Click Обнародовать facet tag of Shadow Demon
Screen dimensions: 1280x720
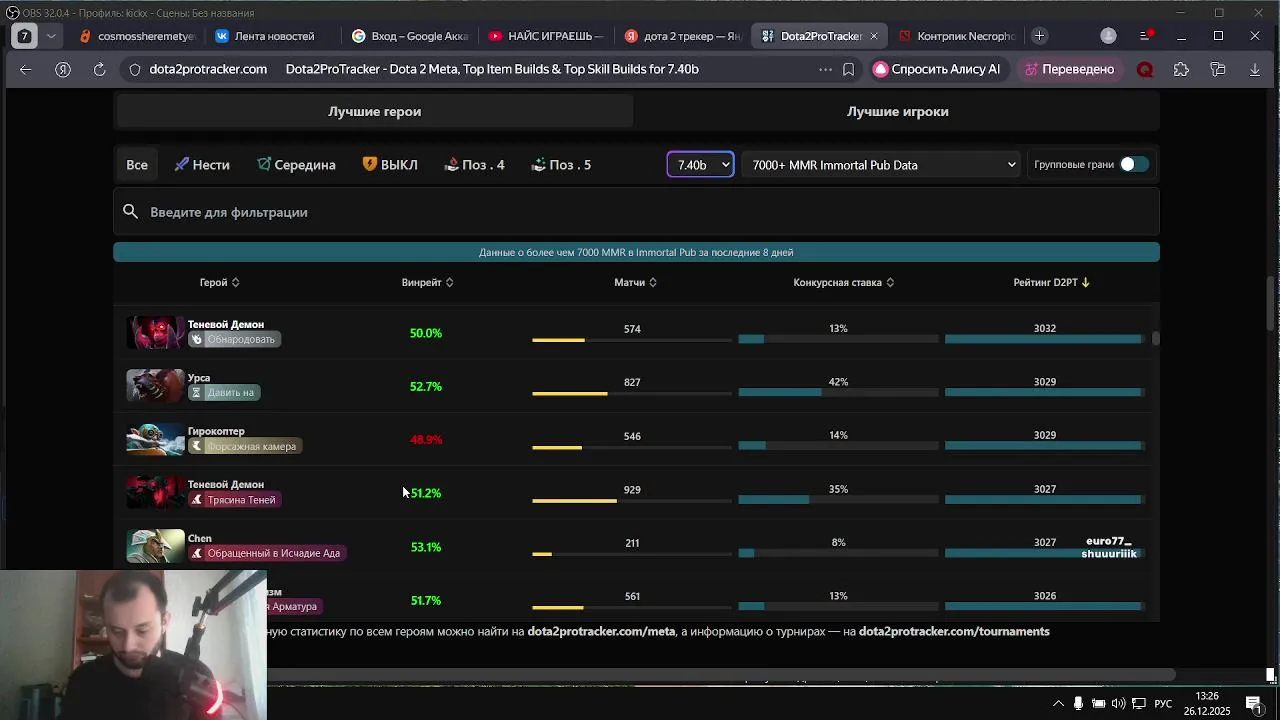coord(234,339)
